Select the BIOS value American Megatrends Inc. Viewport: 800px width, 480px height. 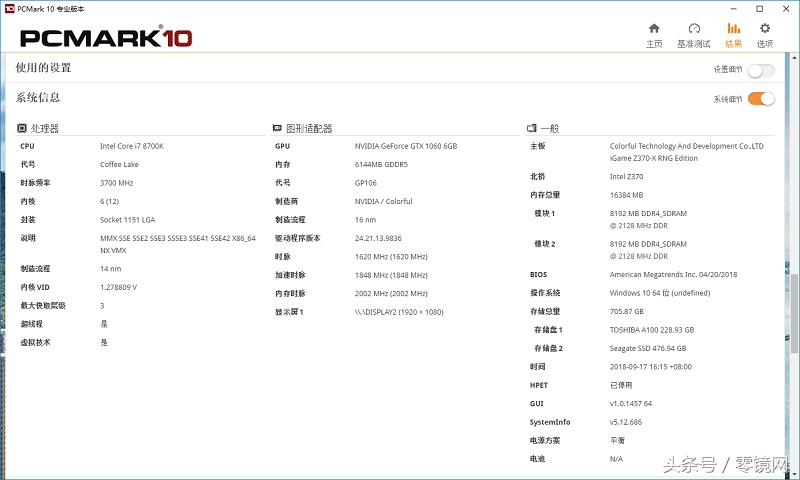(653, 274)
